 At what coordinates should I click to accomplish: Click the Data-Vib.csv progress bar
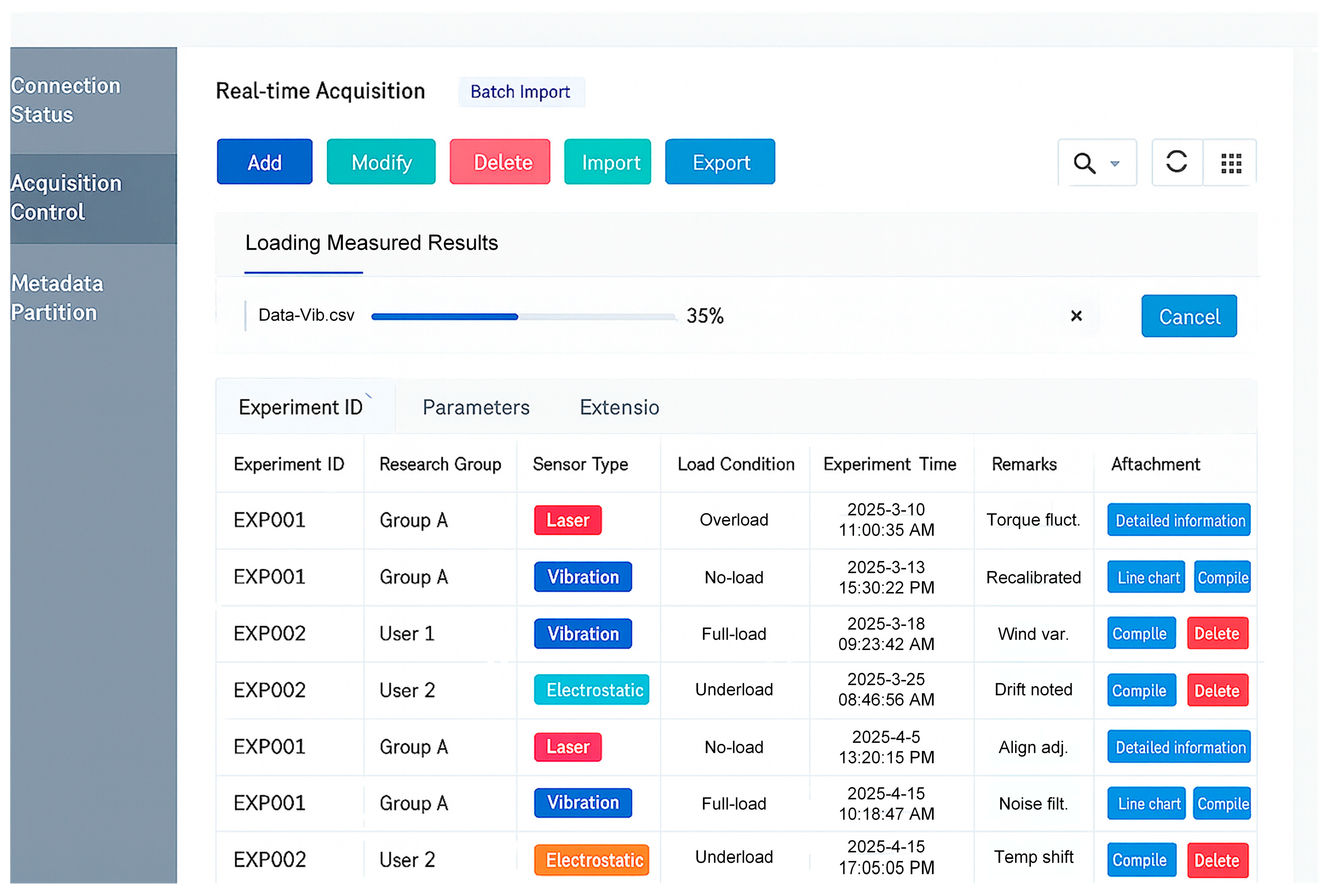click(524, 317)
